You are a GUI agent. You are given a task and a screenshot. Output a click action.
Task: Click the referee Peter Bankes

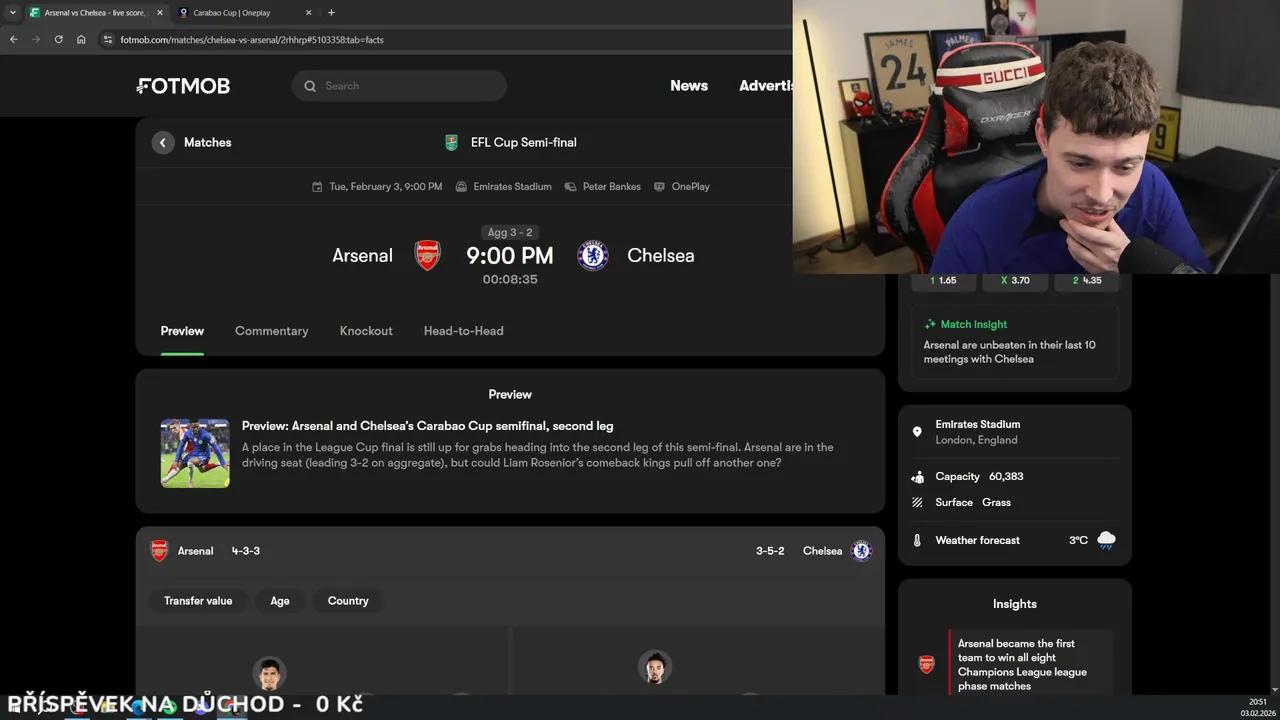(x=612, y=187)
